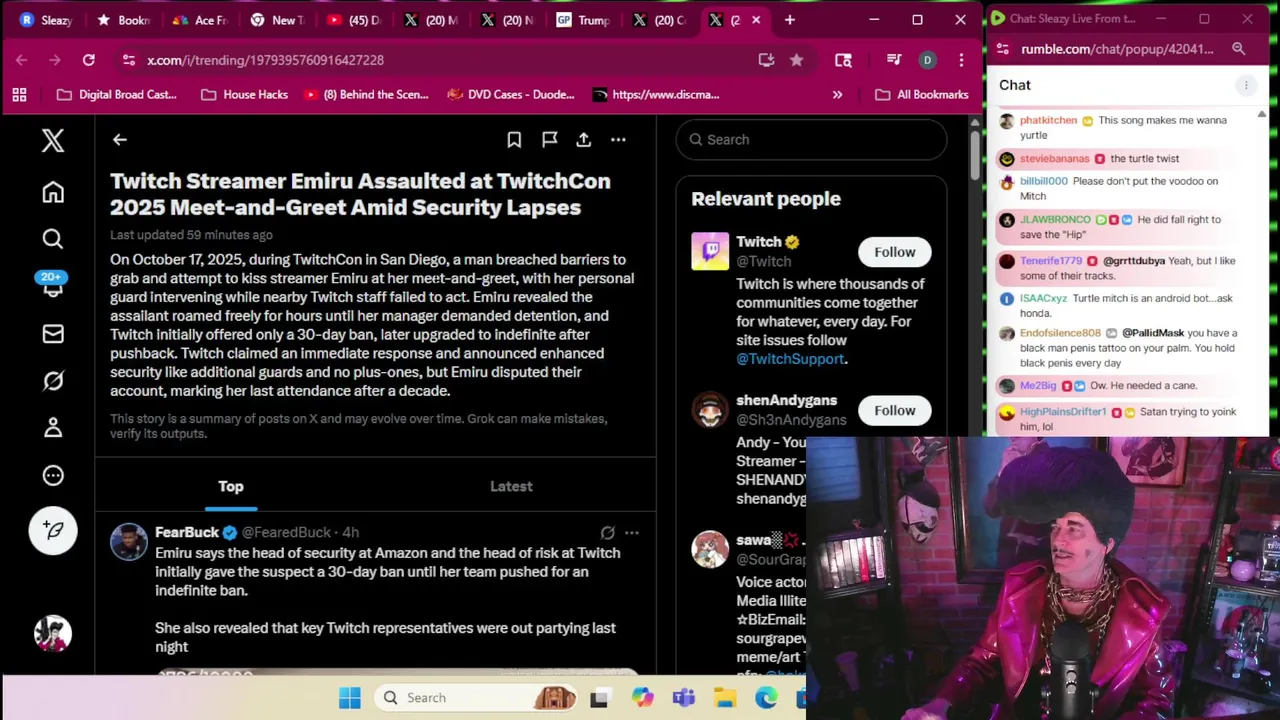The width and height of the screenshot is (1280, 720).
Task: Click the @PallidMask mention in chat
Action: 1152,333
